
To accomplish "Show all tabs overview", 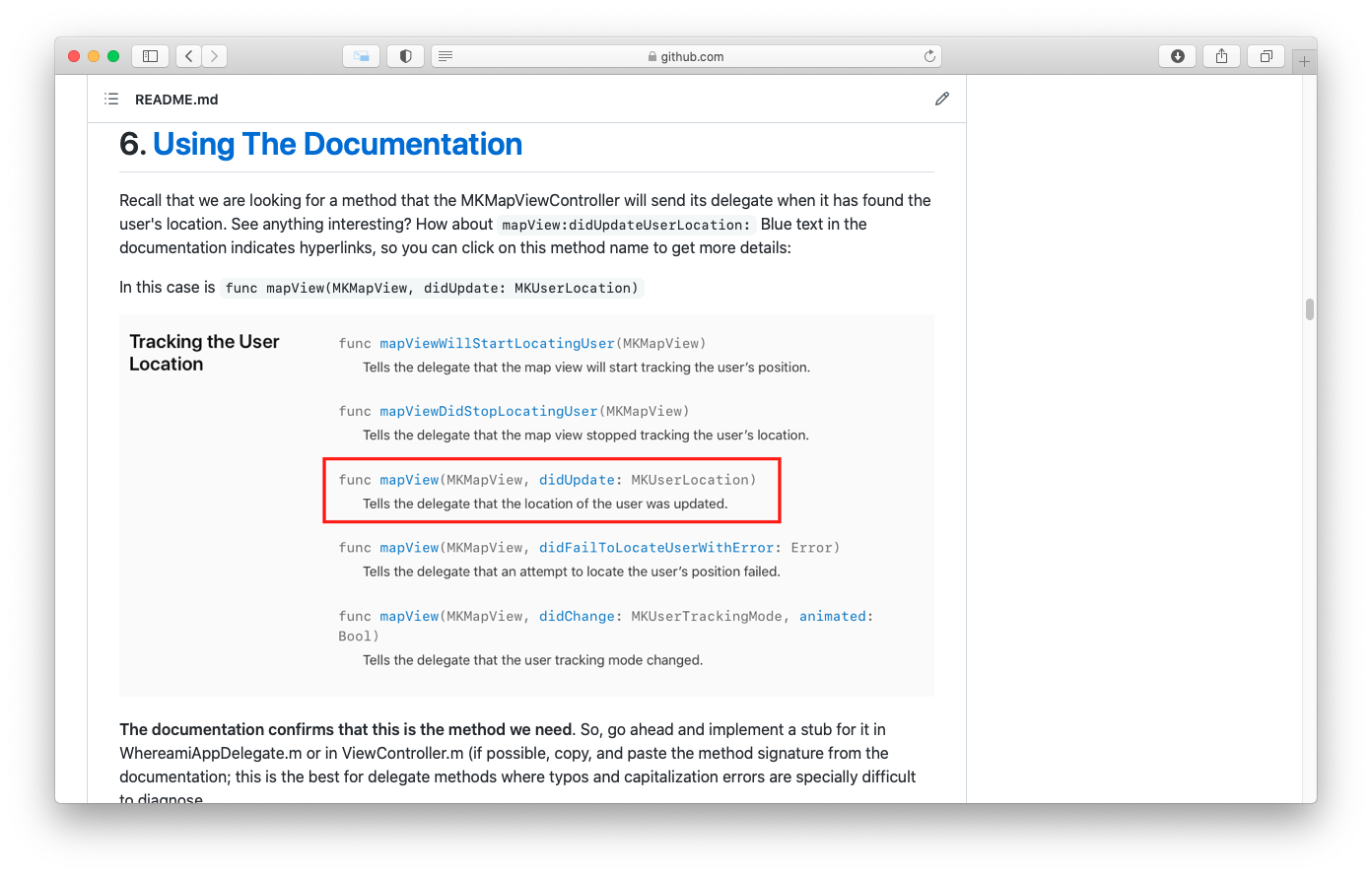I will pyautogui.click(x=1266, y=56).
